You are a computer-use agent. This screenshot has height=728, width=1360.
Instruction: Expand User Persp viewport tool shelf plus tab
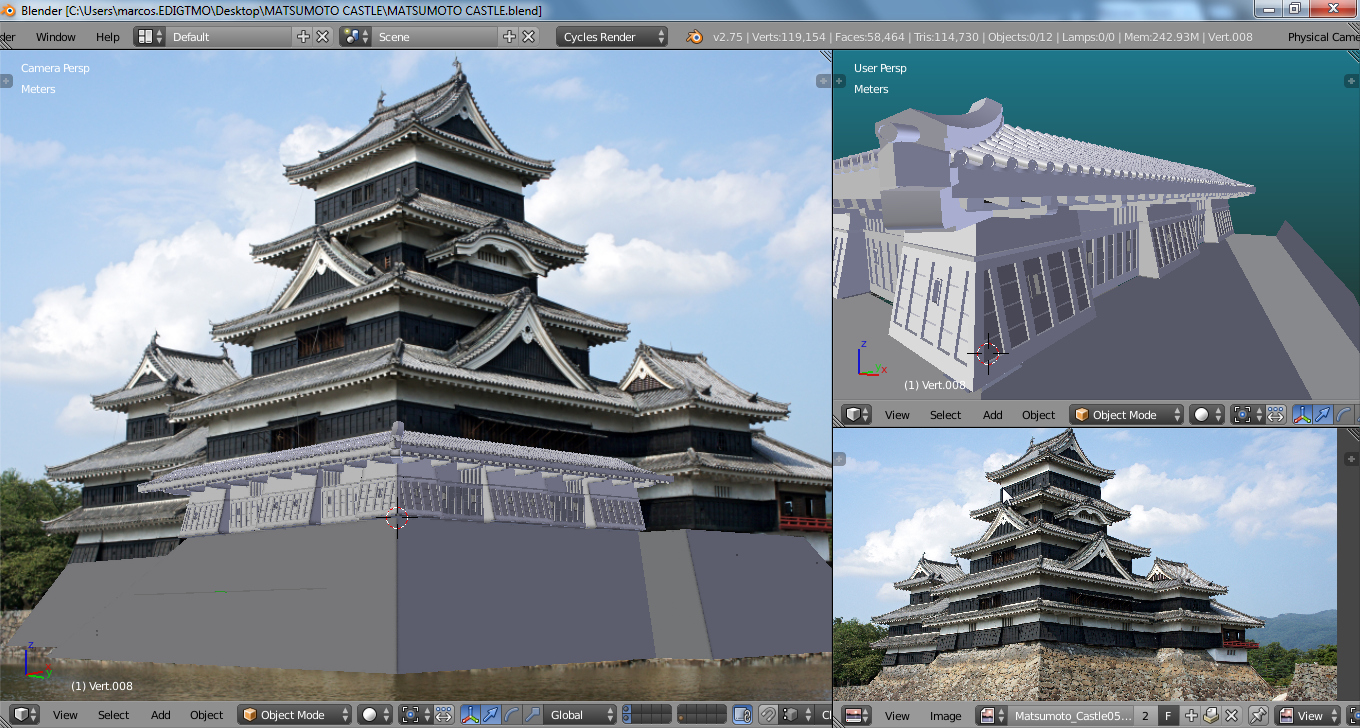[x=840, y=80]
